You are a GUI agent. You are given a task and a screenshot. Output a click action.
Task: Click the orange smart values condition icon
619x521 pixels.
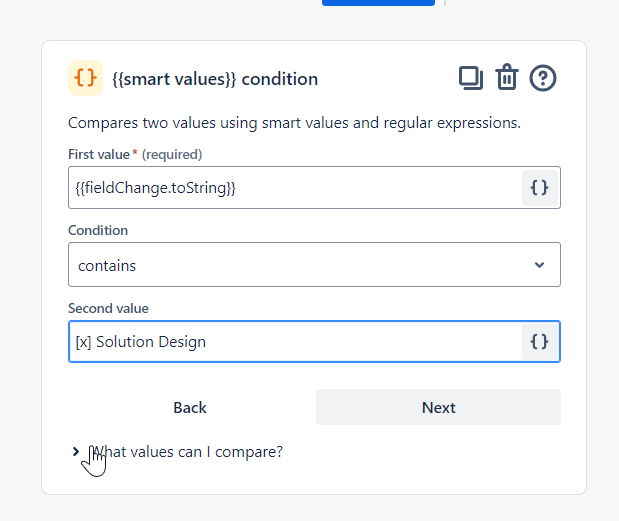pos(85,78)
